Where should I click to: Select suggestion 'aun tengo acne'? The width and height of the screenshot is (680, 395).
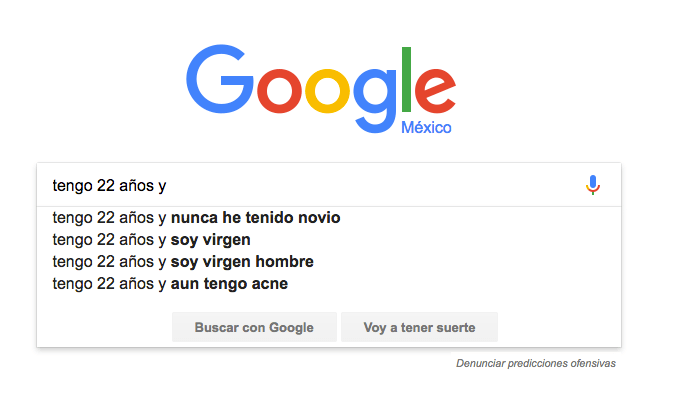(x=329, y=284)
